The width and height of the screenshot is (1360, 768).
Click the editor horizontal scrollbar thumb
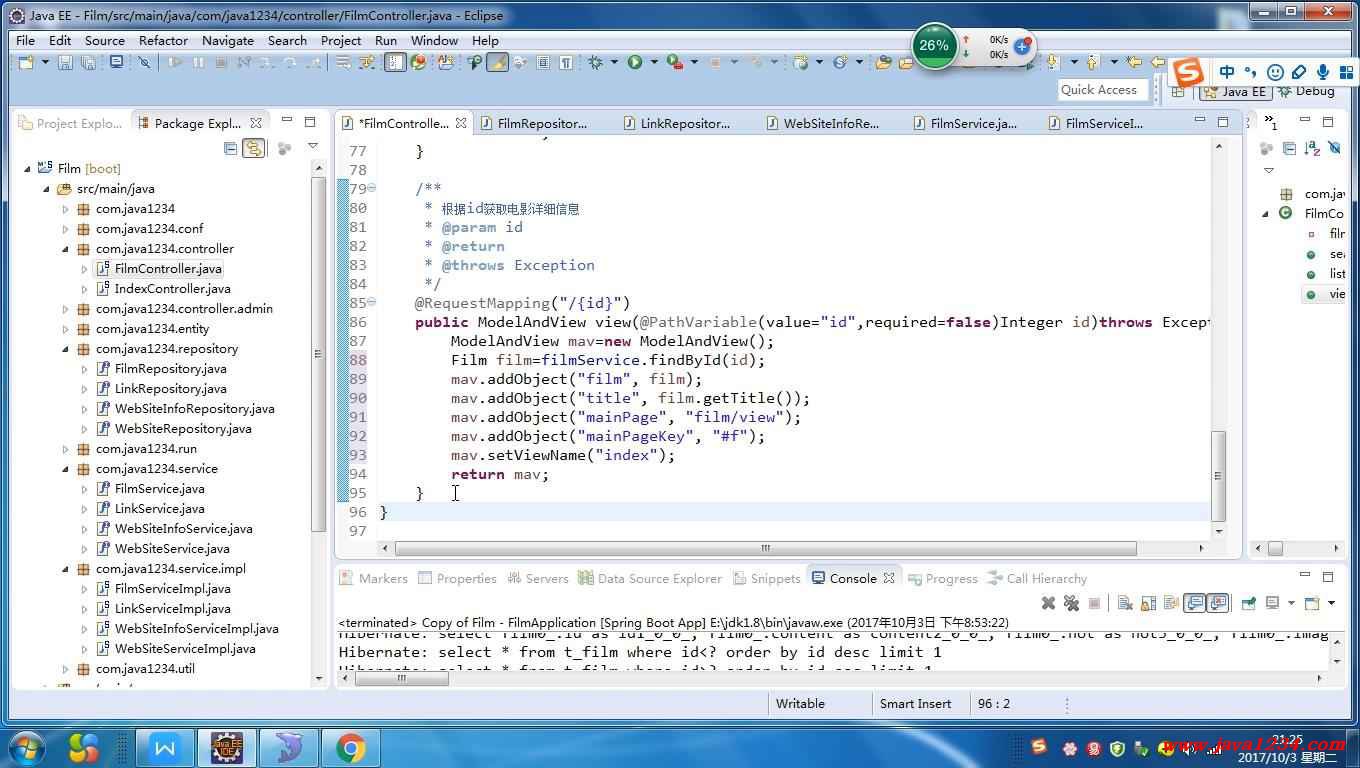coord(766,548)
